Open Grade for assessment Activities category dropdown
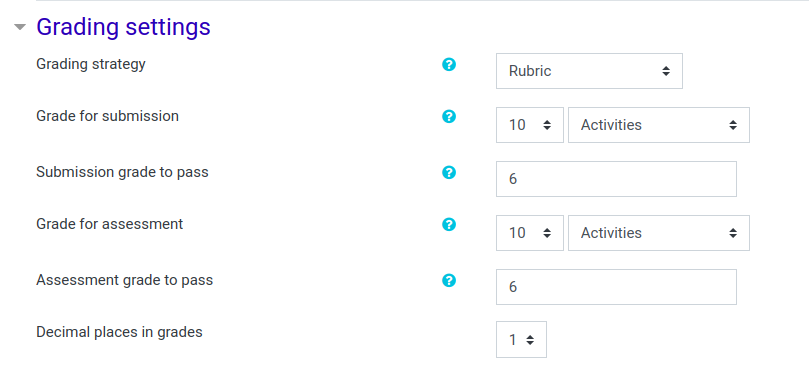The image size is (809, 372). (x=658, y=233)
